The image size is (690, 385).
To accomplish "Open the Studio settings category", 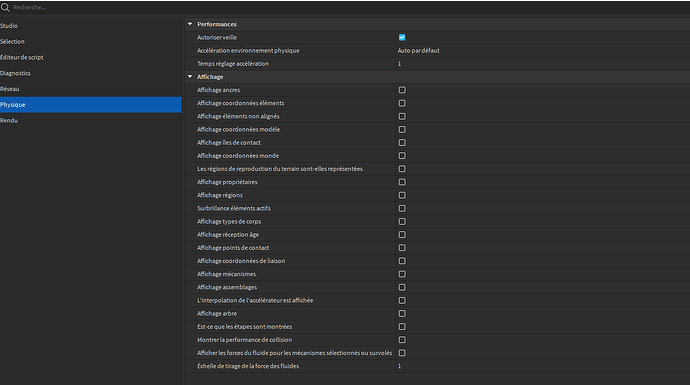I will pos(91,26).
